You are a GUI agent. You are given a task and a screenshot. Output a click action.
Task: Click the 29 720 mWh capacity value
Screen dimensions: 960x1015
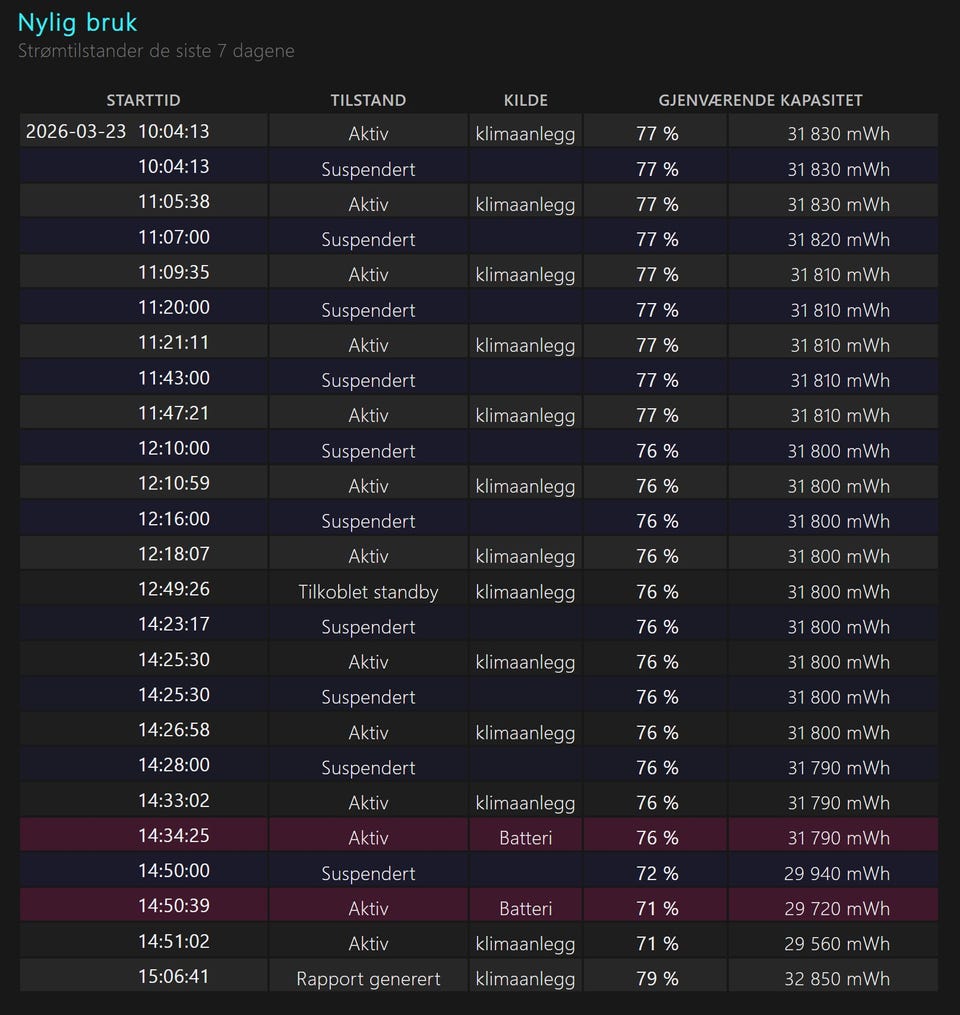point(837,909)
